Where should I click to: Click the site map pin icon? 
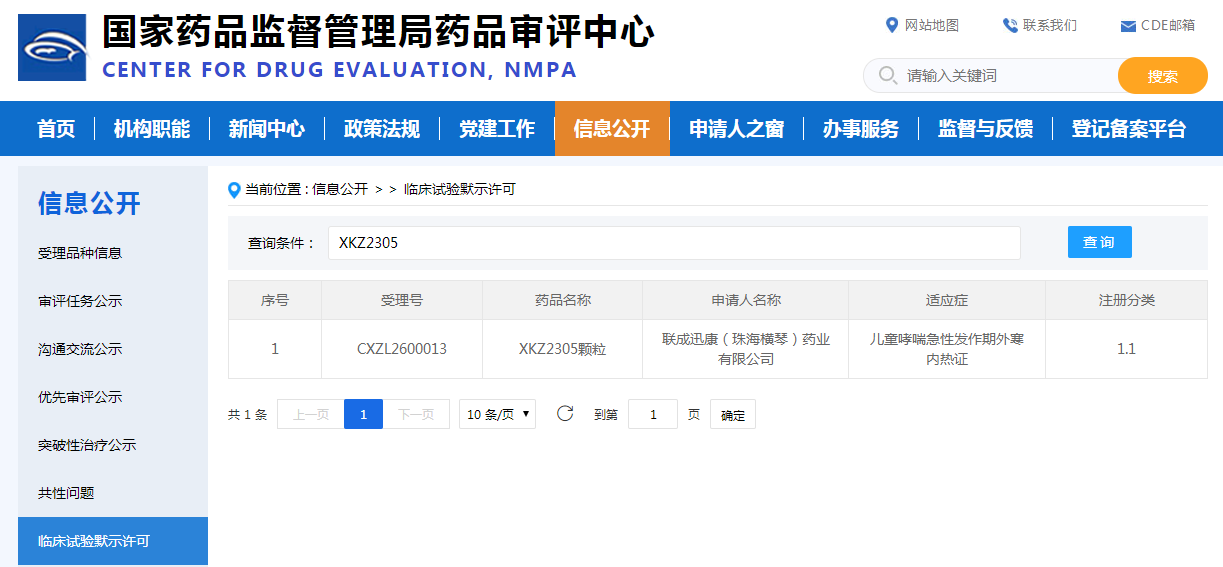point(892,25)
